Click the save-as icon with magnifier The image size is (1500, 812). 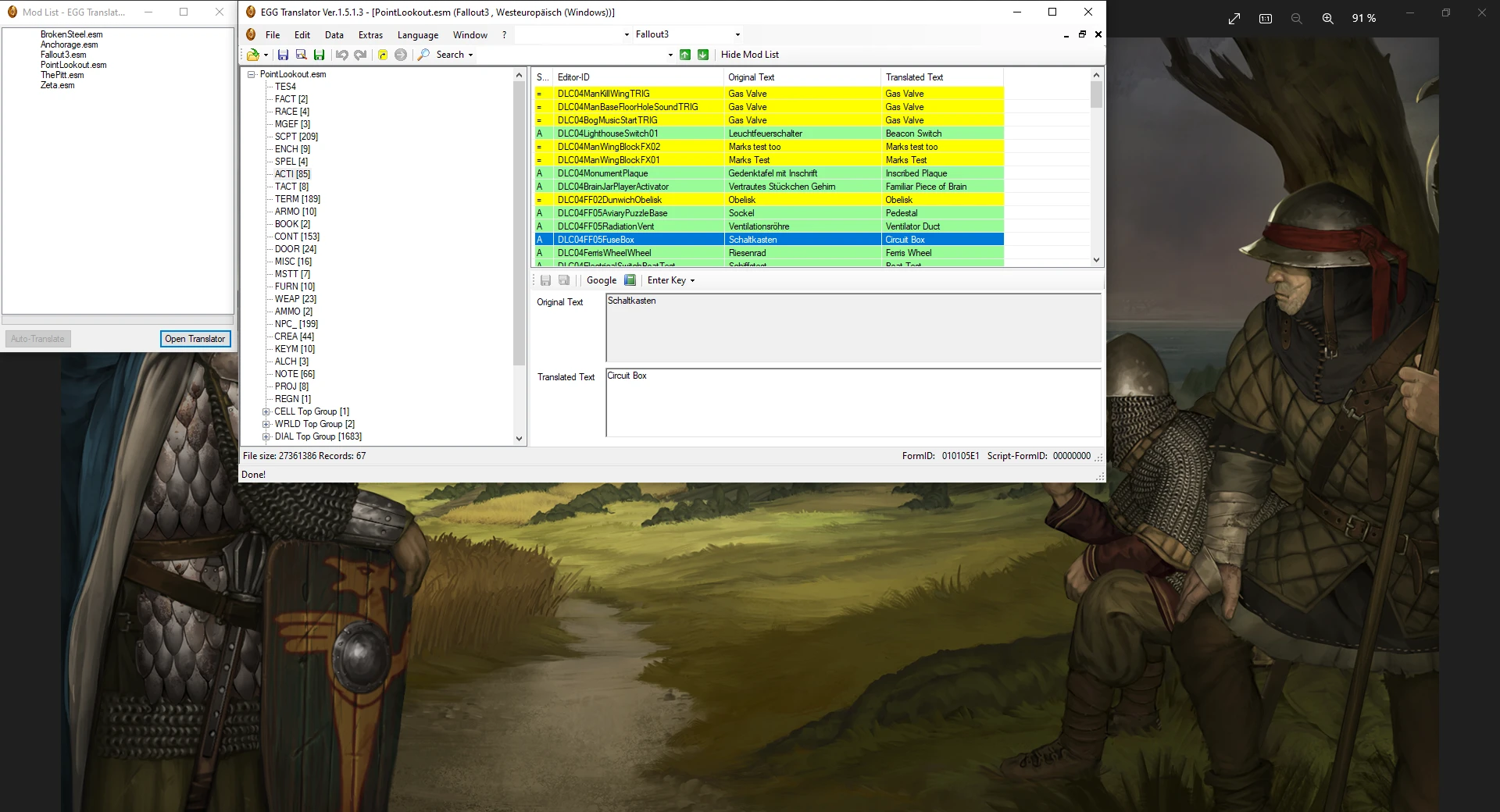tap(301, 55)
